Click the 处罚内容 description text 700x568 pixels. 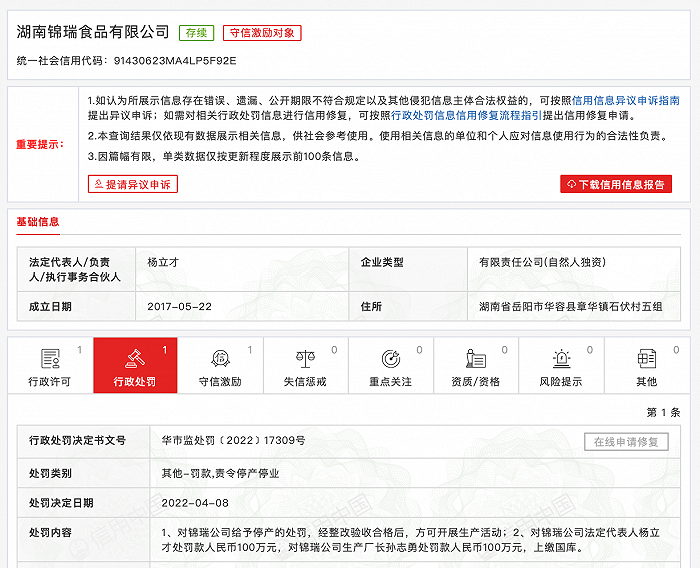click(411, 540)
